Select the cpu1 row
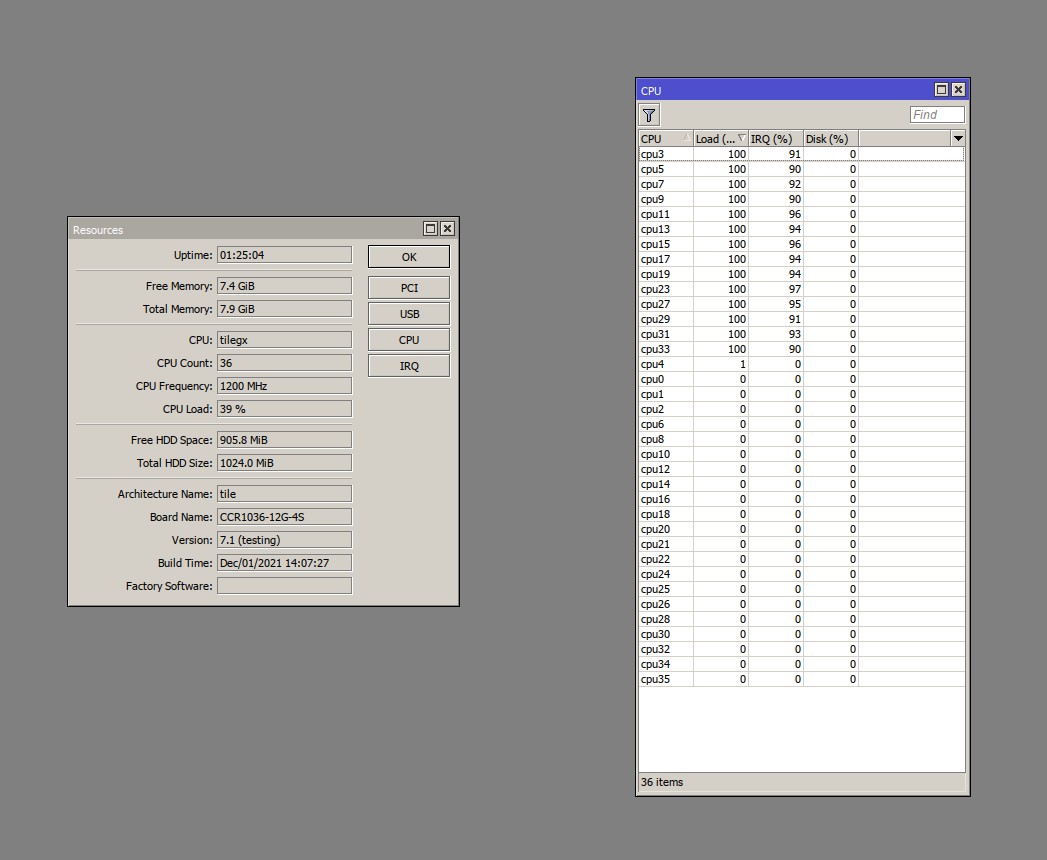This screenshot has height=860, width=1047. point(801,395)
